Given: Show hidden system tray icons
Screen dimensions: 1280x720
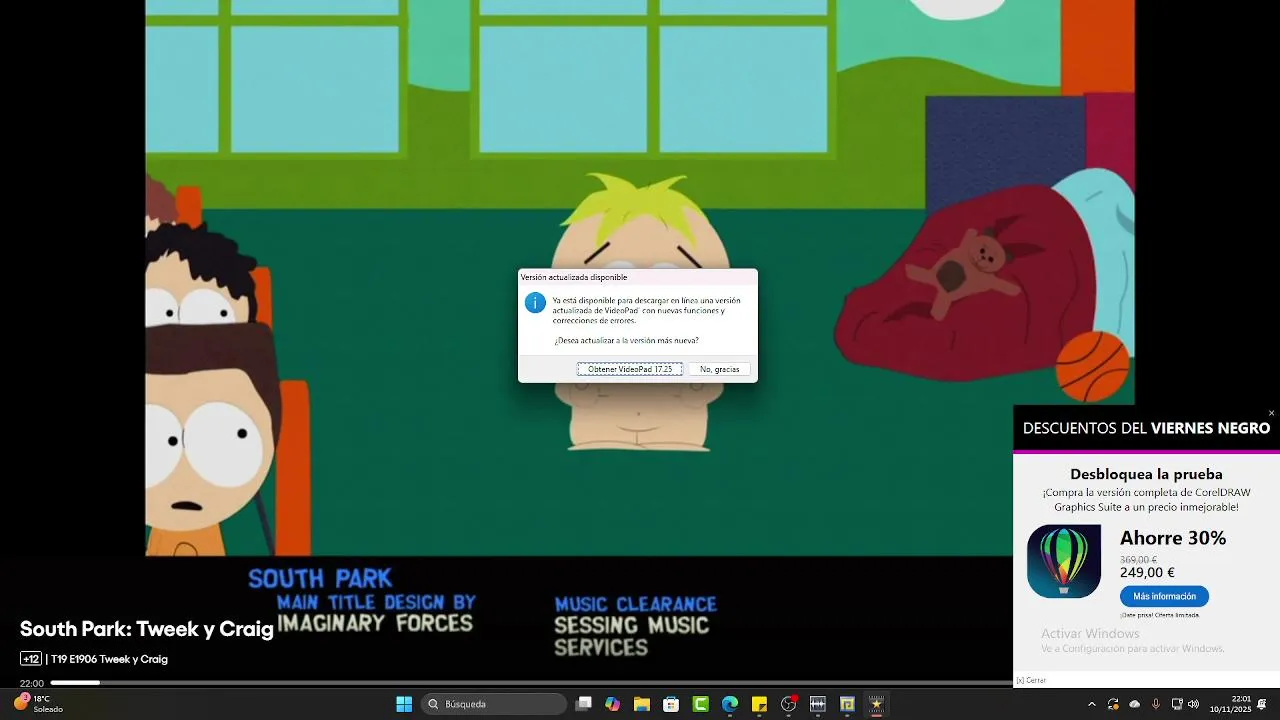Looking at the screenshot, I should coord(1091,704).
